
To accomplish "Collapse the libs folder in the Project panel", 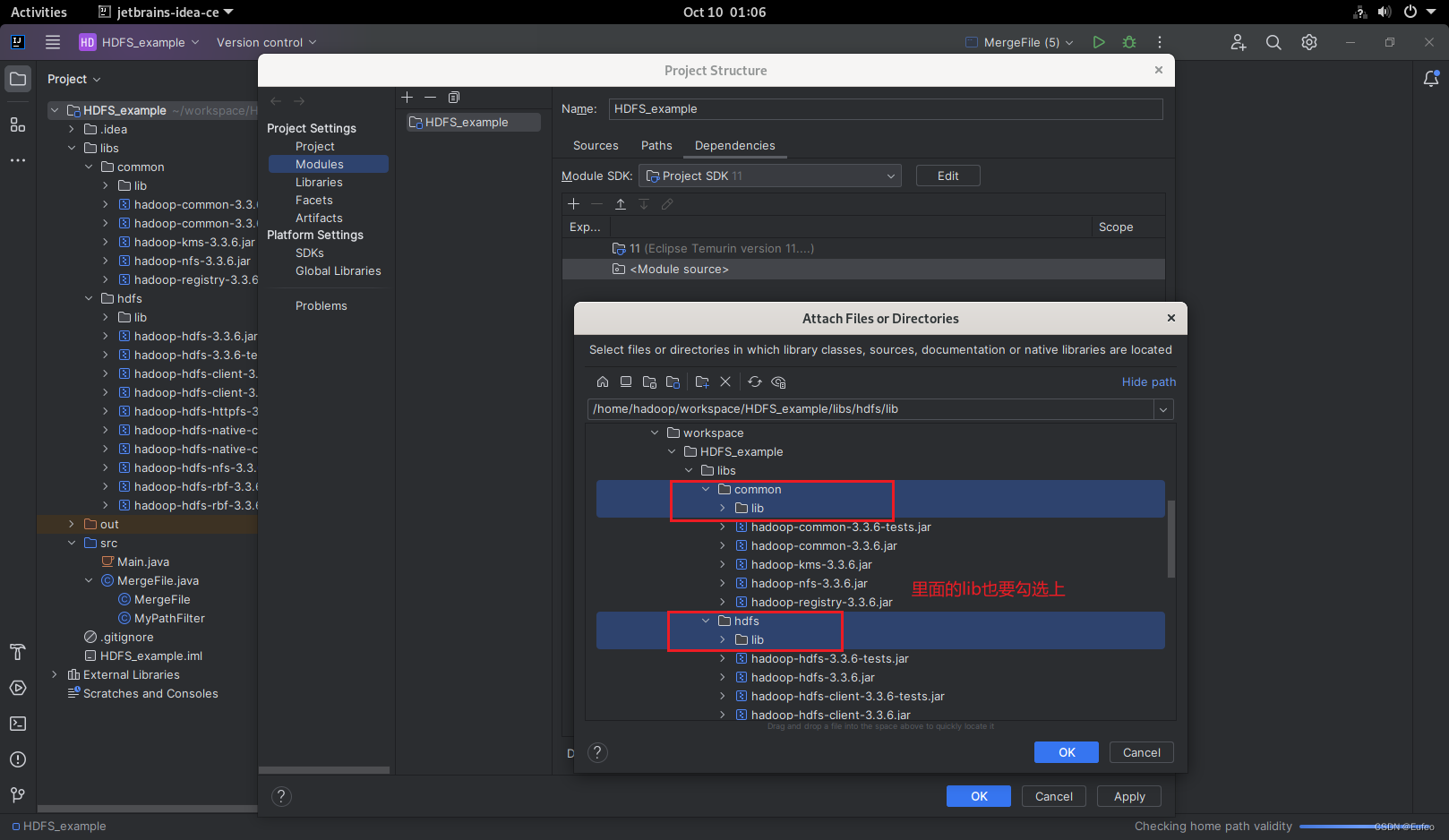I will [x=73, y=148].
